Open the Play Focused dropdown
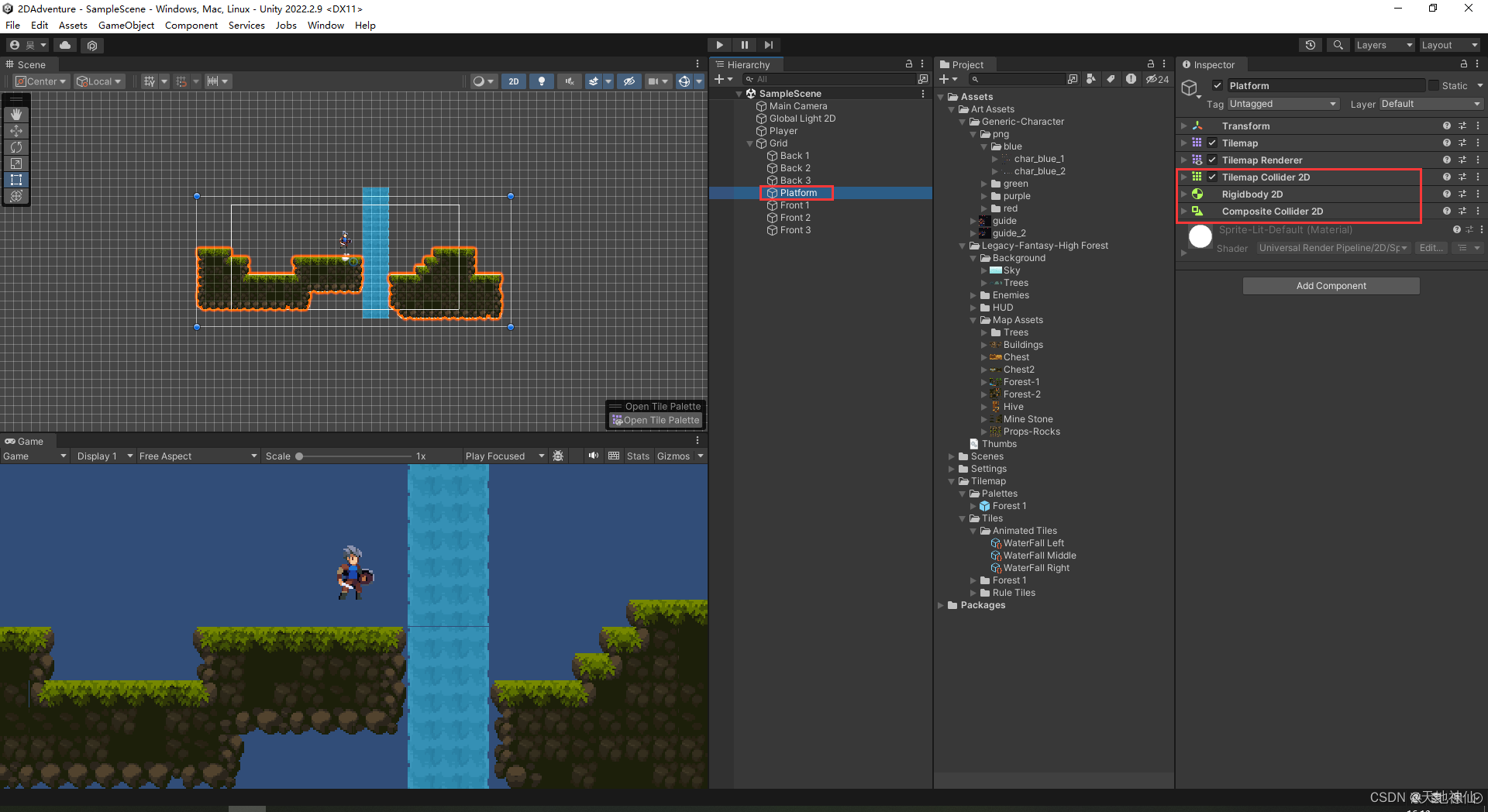The height and width of the screenshot is (812, 1488). (x=505, y=456)
